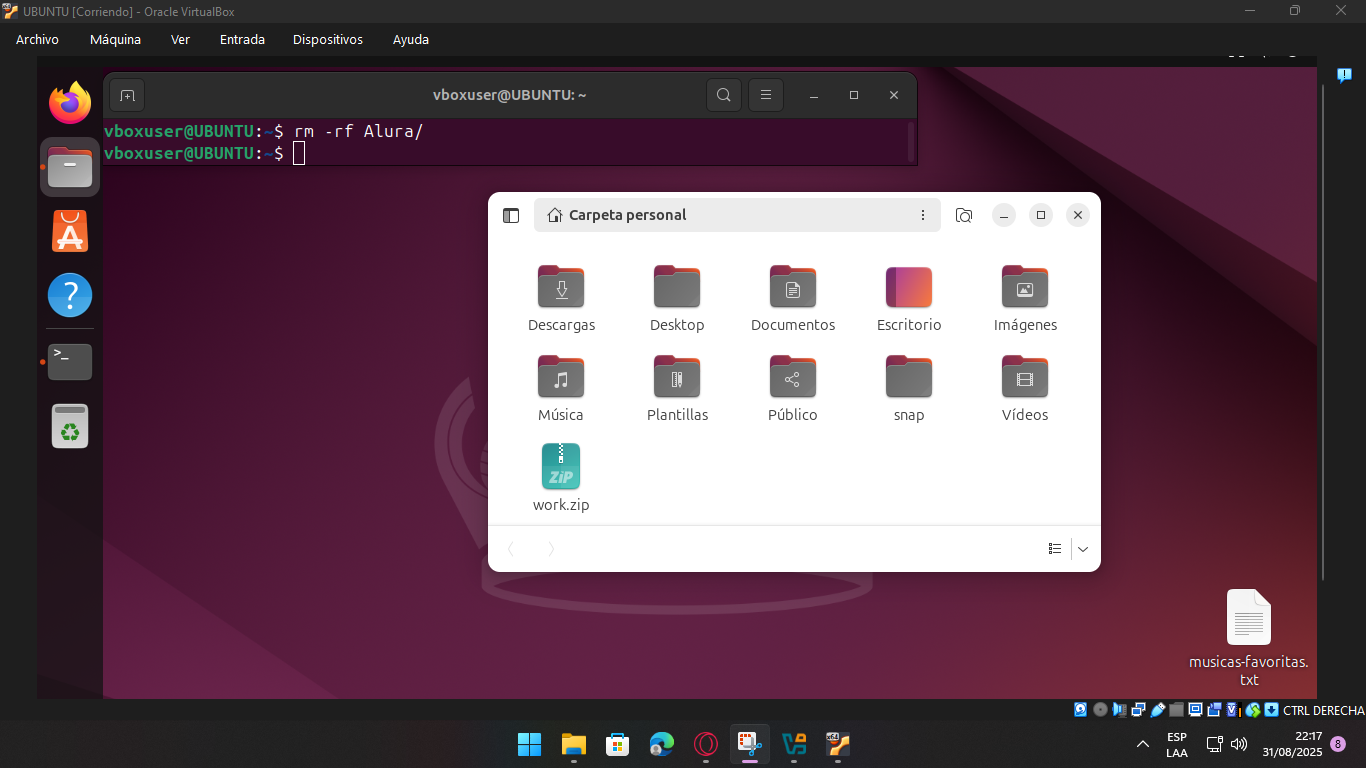This screenshot has height=768, width=1366.
Task: Open the terminal hamburger menu
Action: coord(766,95)
